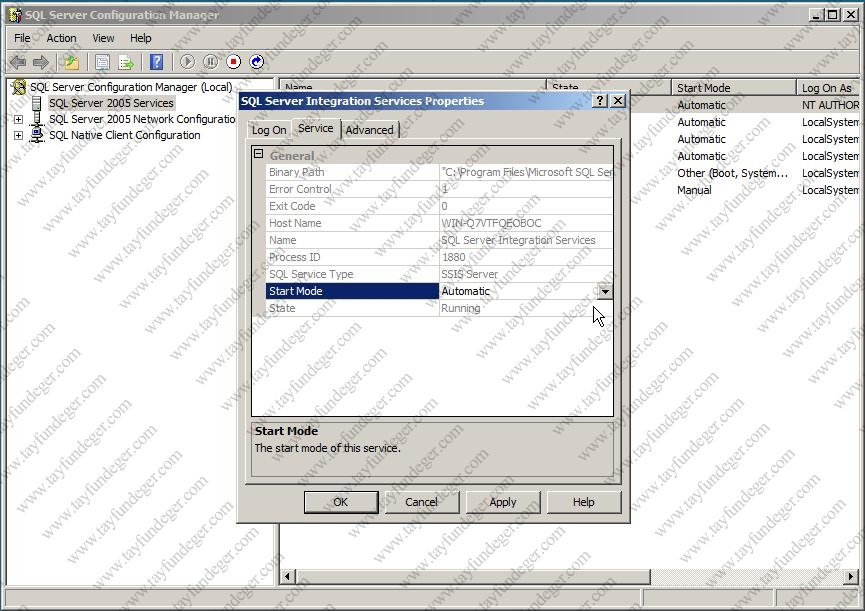The width and height of the screenshot is (865, 611).
Task: Click the 'SQL Server Integration Services' name value
Action: click(518, 240)
